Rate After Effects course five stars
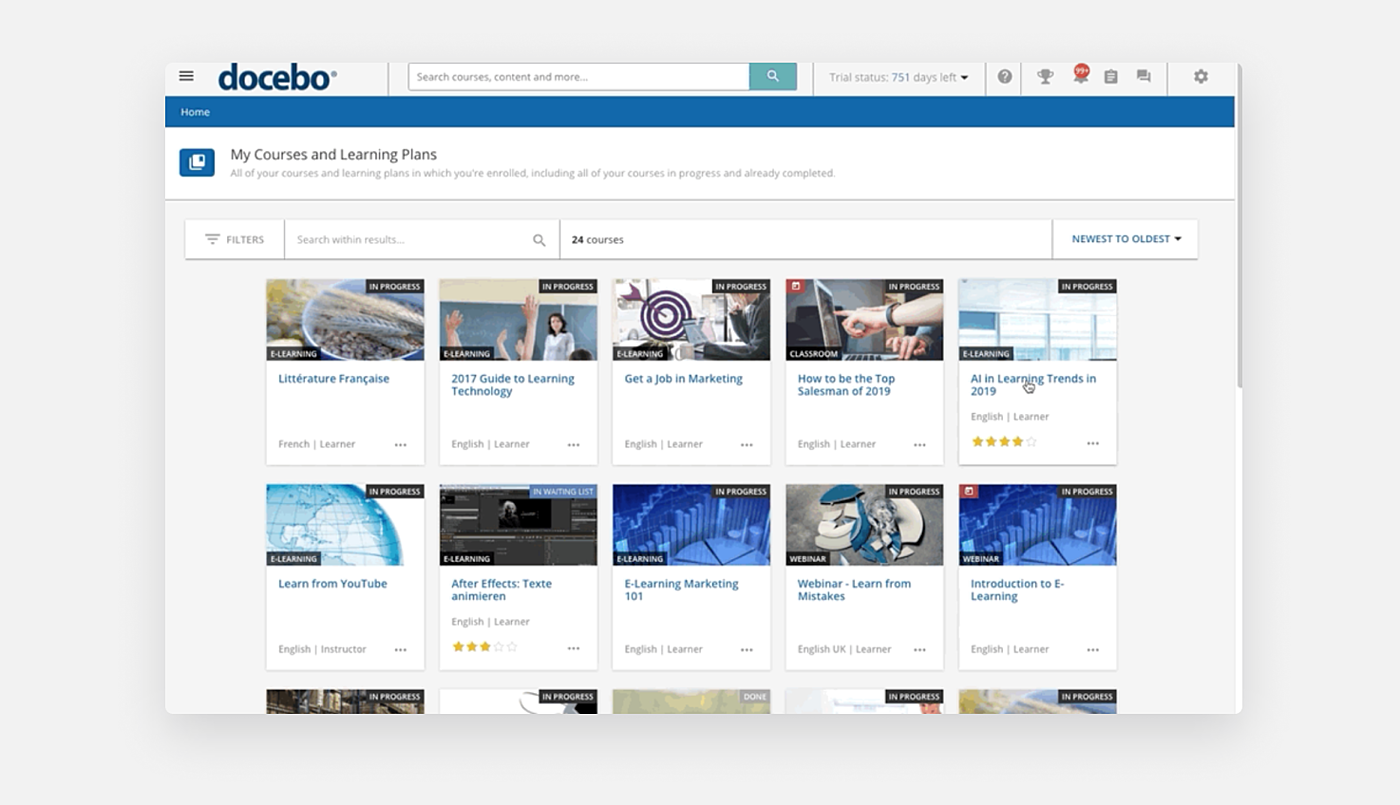This screenshot has height=805, width=1400. click(x=512, y=647)
